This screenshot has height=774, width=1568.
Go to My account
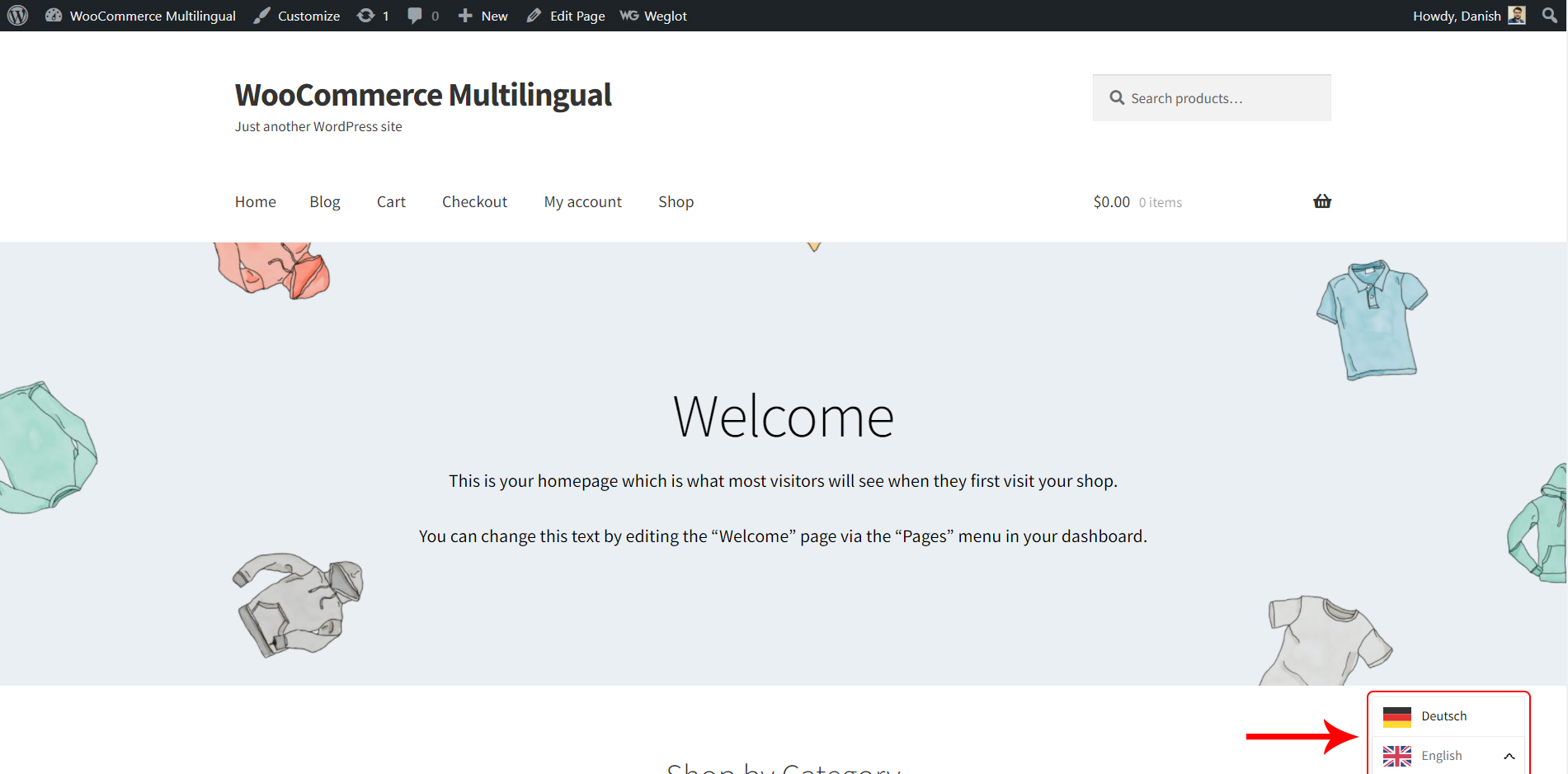(583, 202)
